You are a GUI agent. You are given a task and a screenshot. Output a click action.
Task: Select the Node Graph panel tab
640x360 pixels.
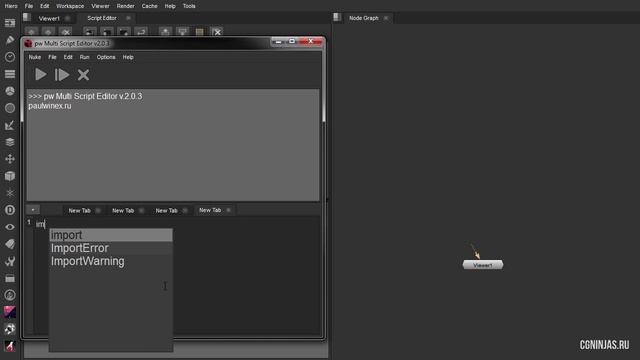pyautogui.click(x=364, y=18)
